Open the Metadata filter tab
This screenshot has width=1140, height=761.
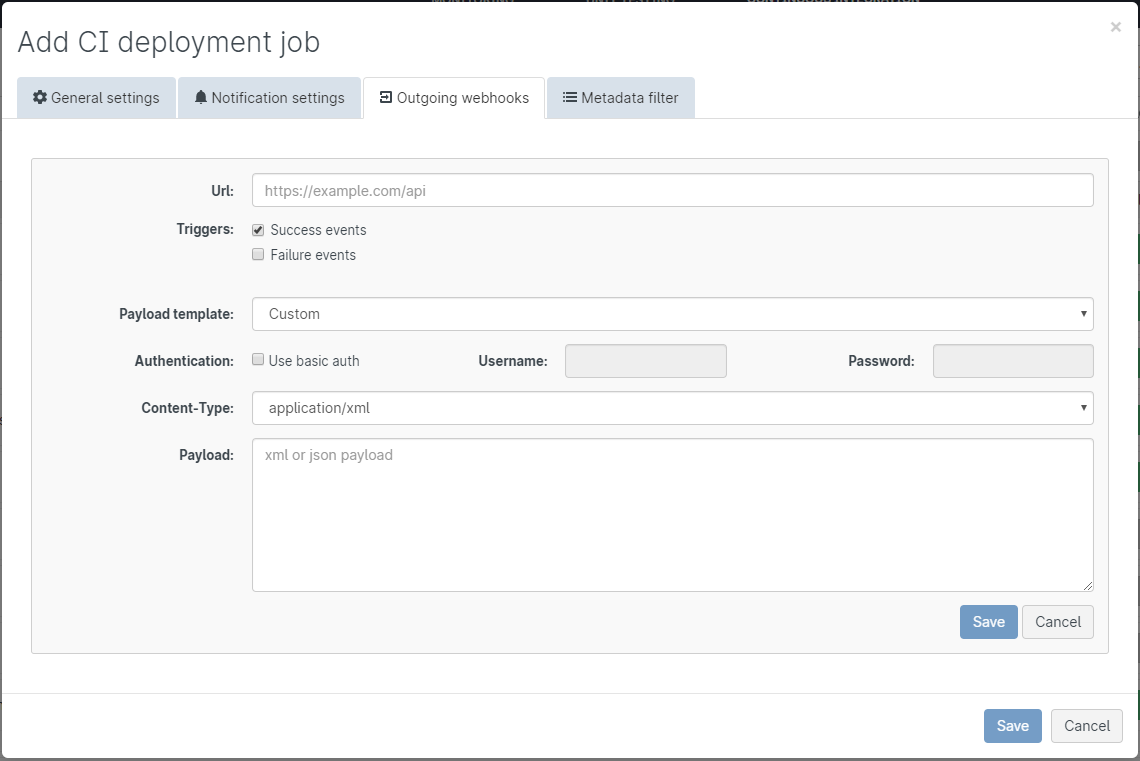620,98
